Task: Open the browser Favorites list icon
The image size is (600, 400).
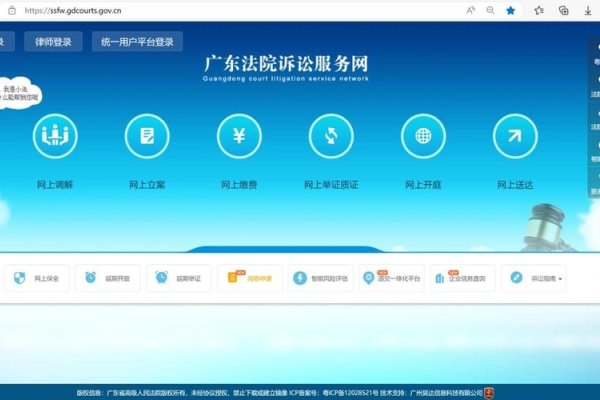Action: tap(539, 11)
